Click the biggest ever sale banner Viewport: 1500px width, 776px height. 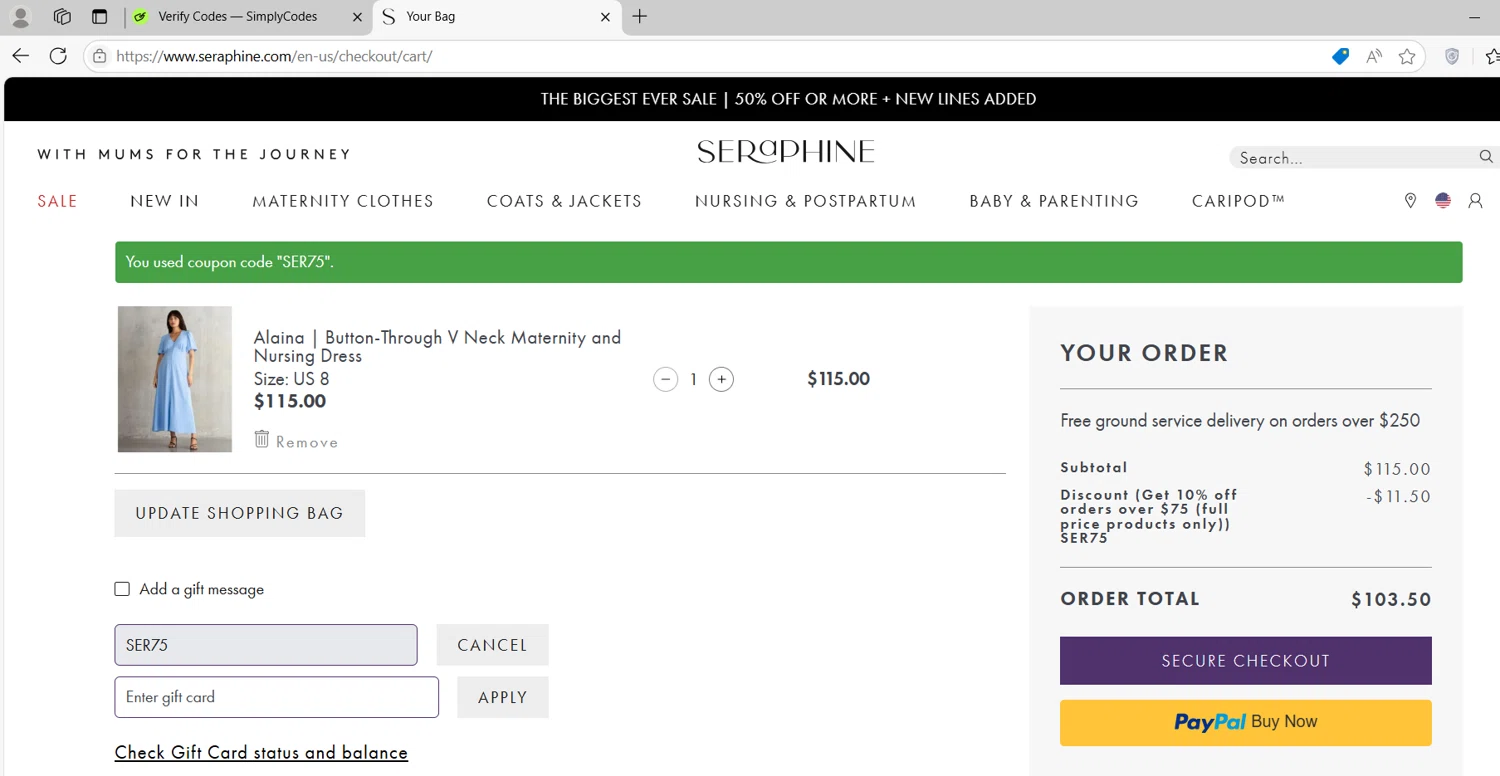[x=788, y=99]
